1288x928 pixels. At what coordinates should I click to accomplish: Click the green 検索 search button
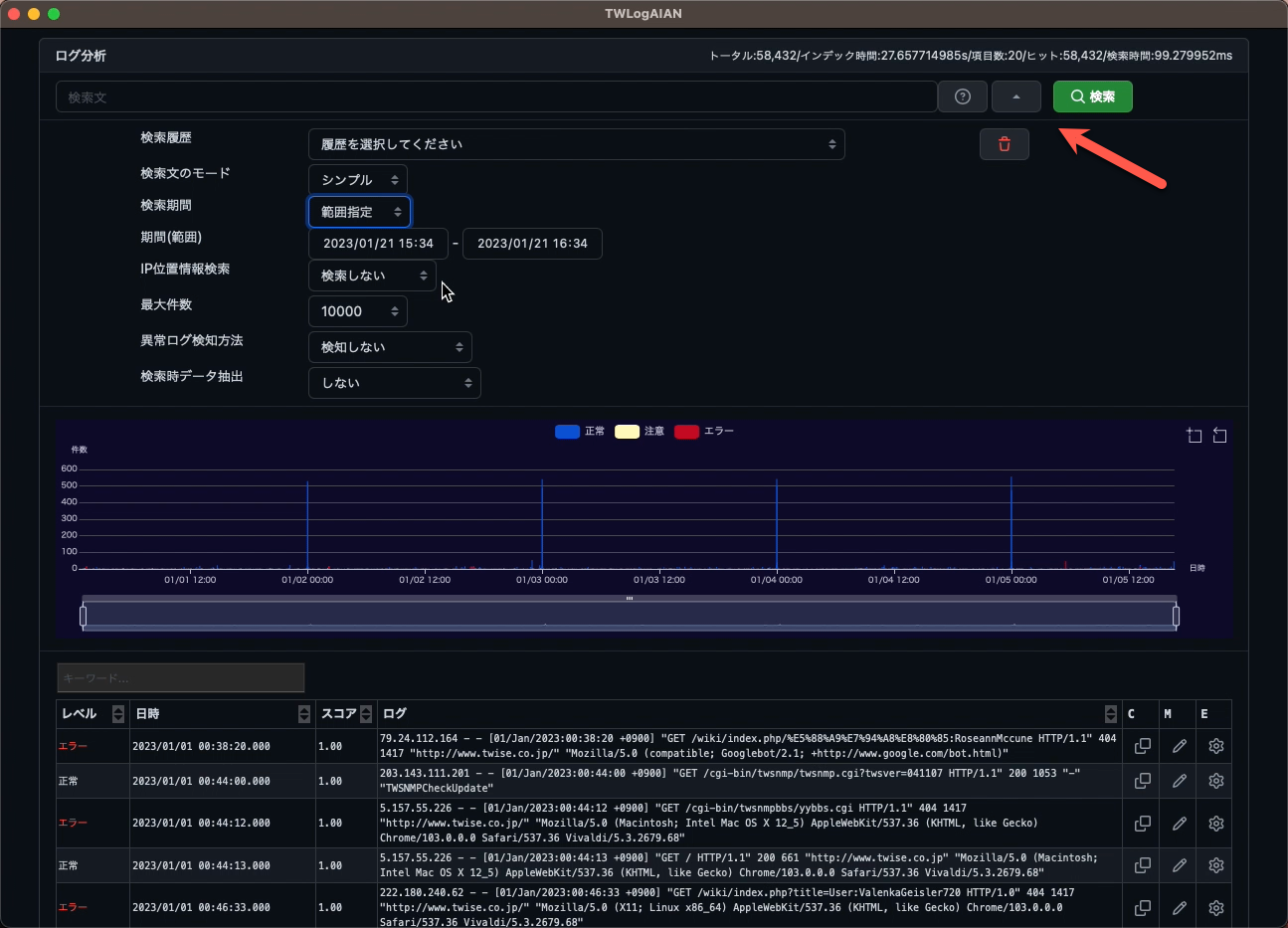pos(1092,96)
